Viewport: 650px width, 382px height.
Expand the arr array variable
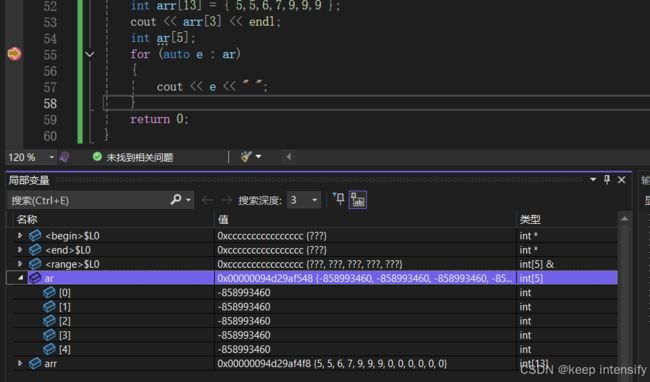point(19,363)
